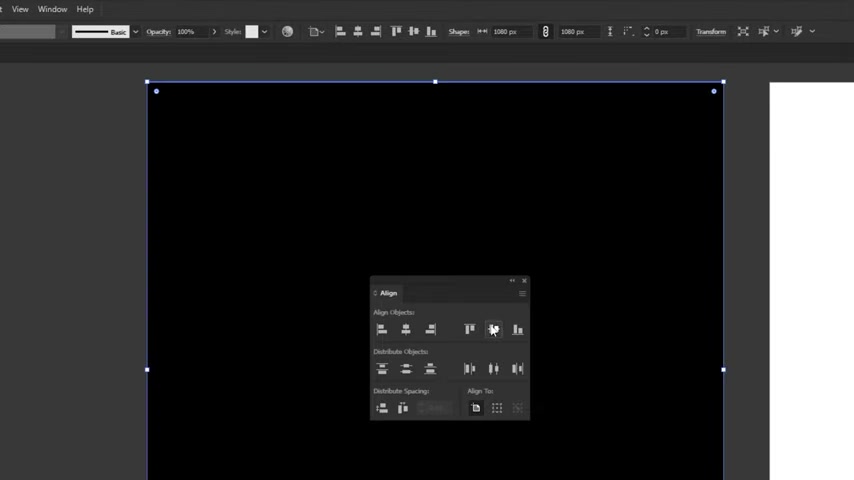Image resolution: width=854 pixels, height=480 pixels.
Task: Horizontal align right in Align panel
Action: pos(430,329)
